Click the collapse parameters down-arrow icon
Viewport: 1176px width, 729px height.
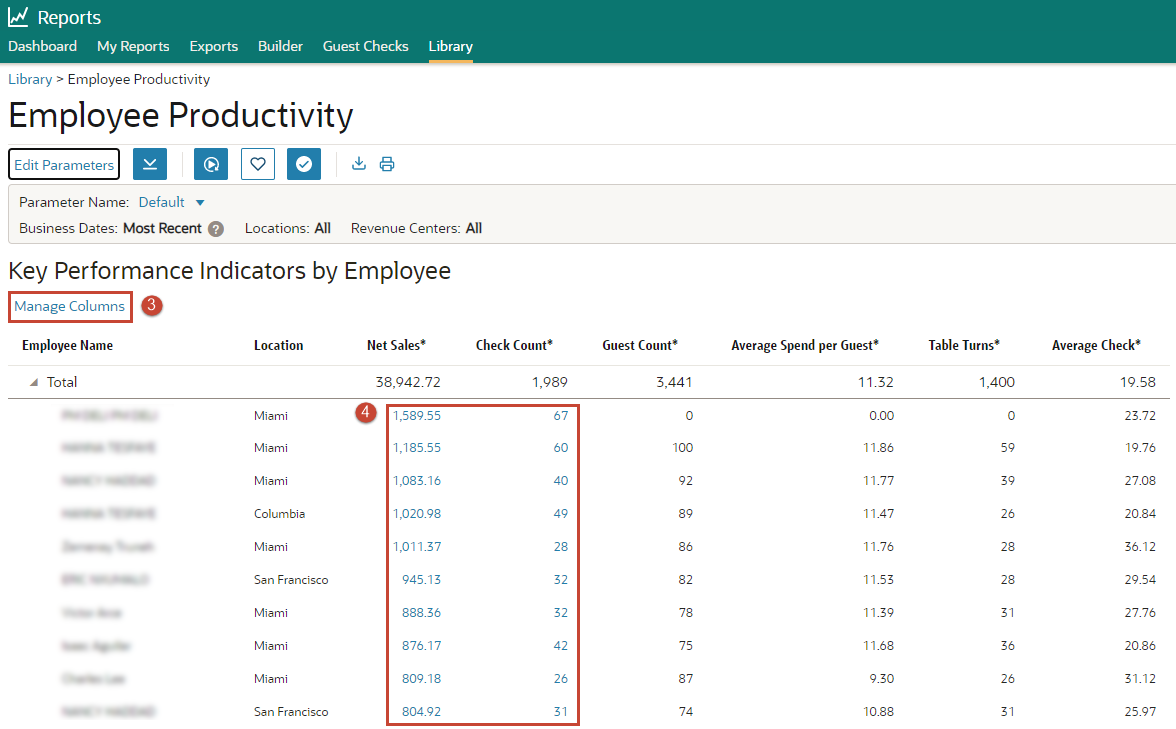(150, 164)
